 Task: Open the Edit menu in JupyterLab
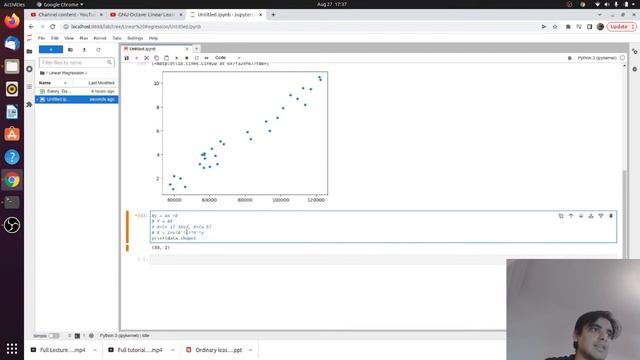[54, 38]
